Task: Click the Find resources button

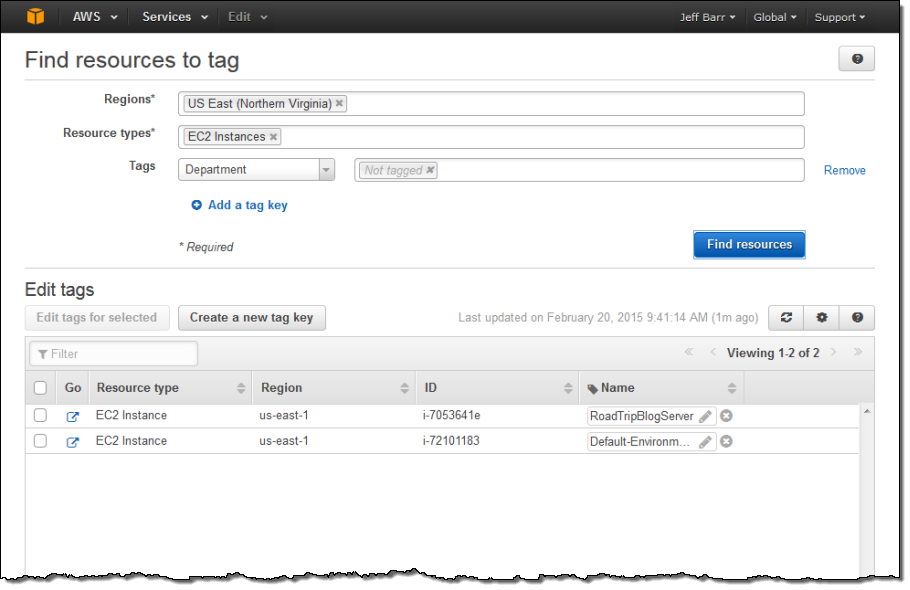Action: (x=749, y=245)
